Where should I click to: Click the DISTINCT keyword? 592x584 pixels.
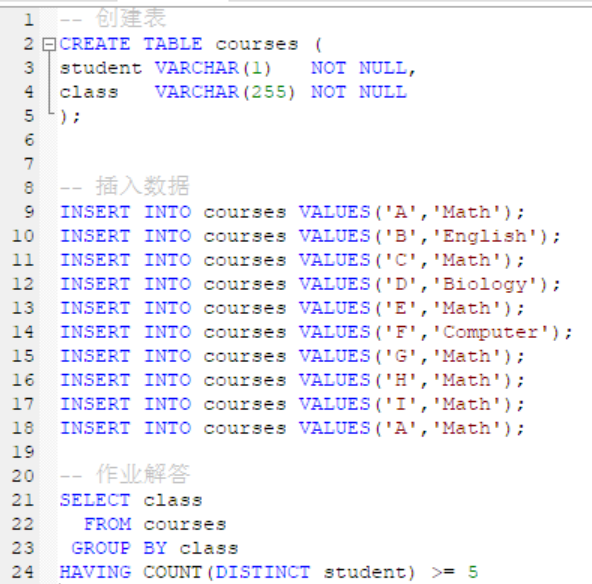tap(263, 572)
